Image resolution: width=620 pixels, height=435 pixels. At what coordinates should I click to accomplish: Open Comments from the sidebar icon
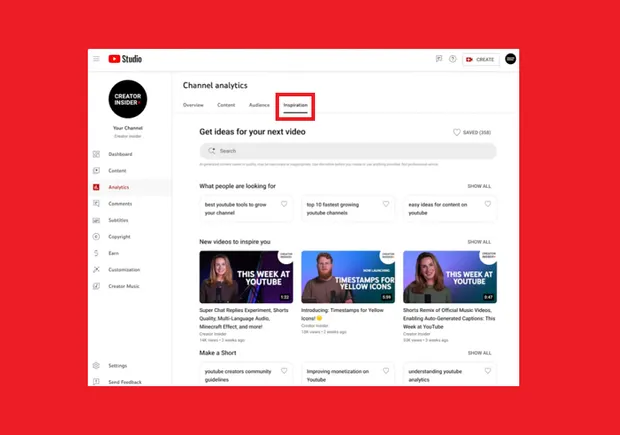pyautogui.click(x=97, y=203)
